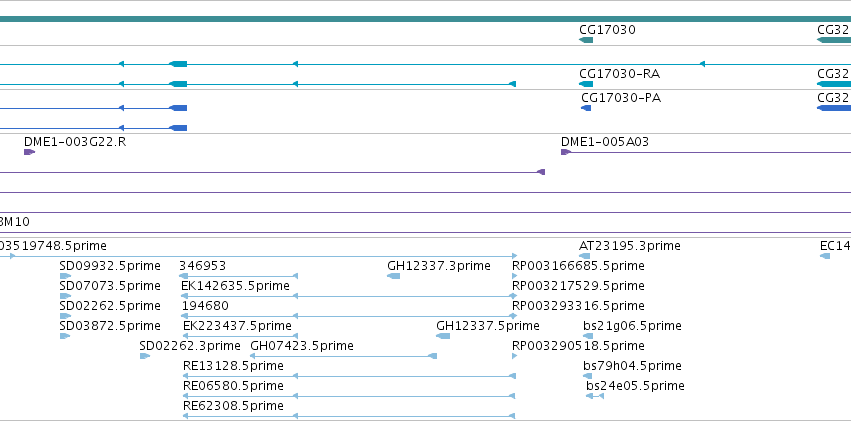The height and width of the screenshot is (421, 851).
Task: Click the DME1-003G22.R purple feature glyph
Action: (x=29, y=152)
